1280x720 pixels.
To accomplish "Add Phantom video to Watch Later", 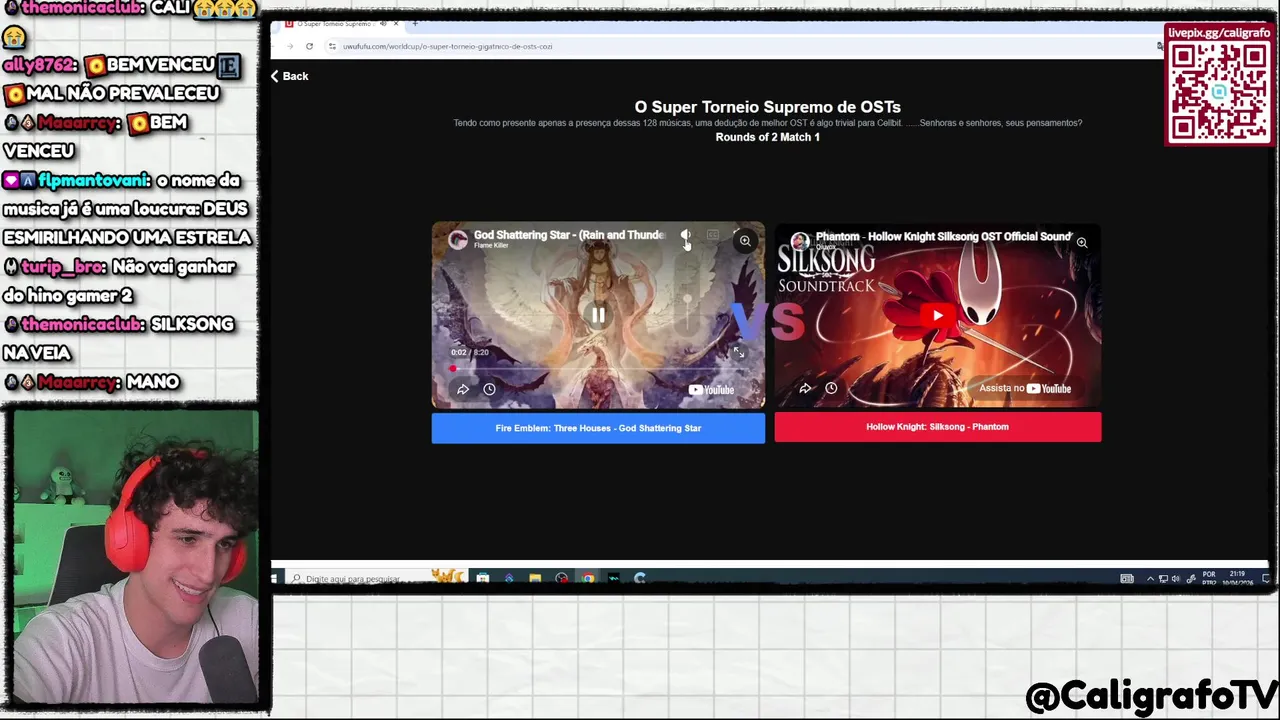I will (x=831, y=388).
